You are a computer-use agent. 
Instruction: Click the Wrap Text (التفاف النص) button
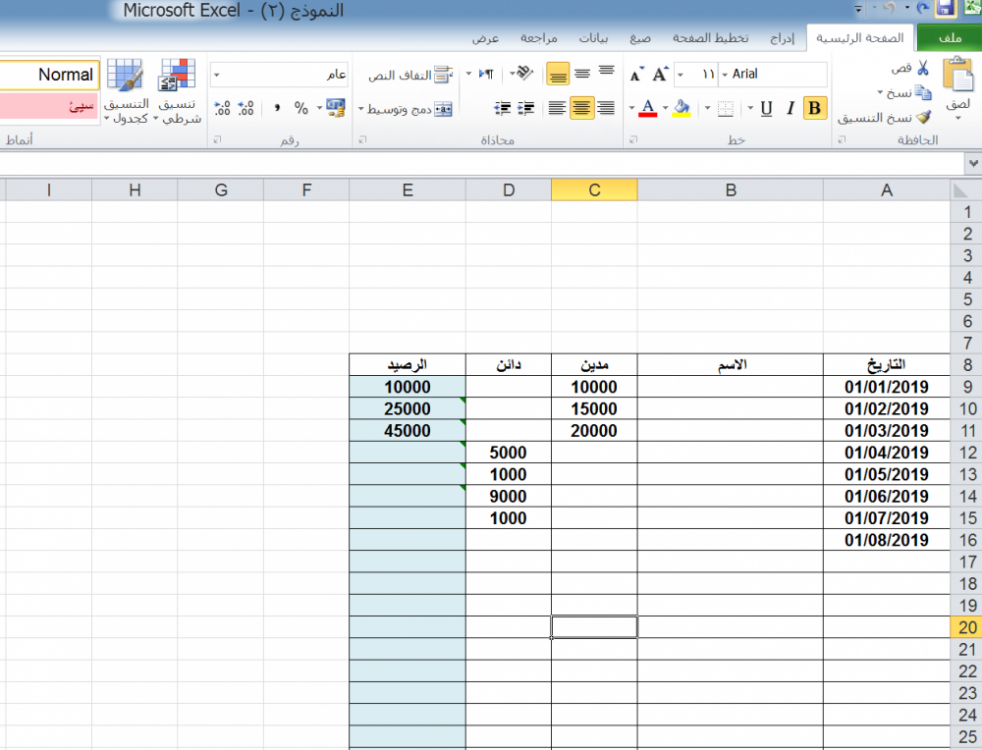tap(410, 75)
